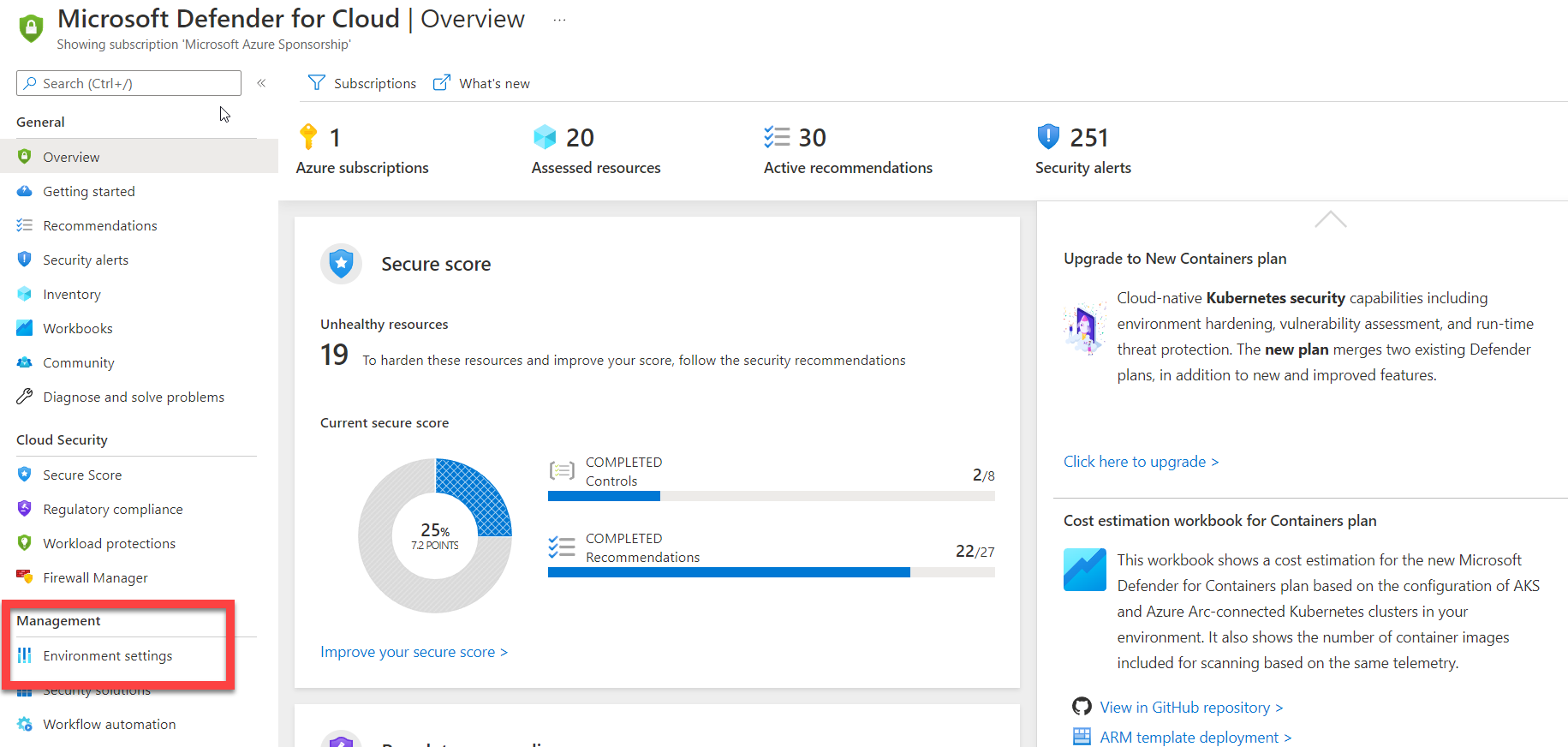The width and height of the screenshot is (1568, 747).
Task: Click the Regulatory compliance purple shield icon
Action: coord(25,509)
